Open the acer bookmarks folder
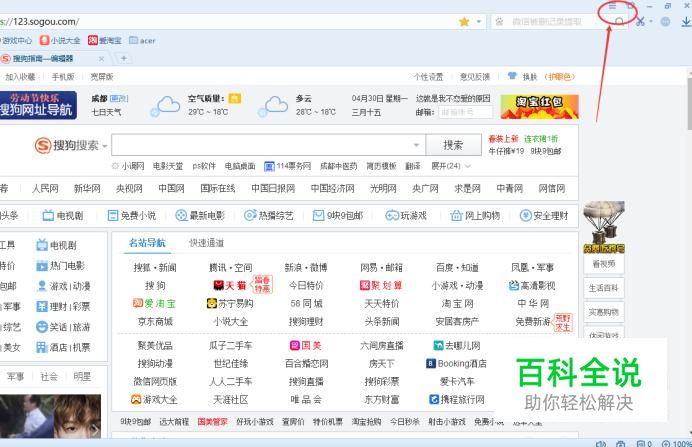 click(142, 41)
